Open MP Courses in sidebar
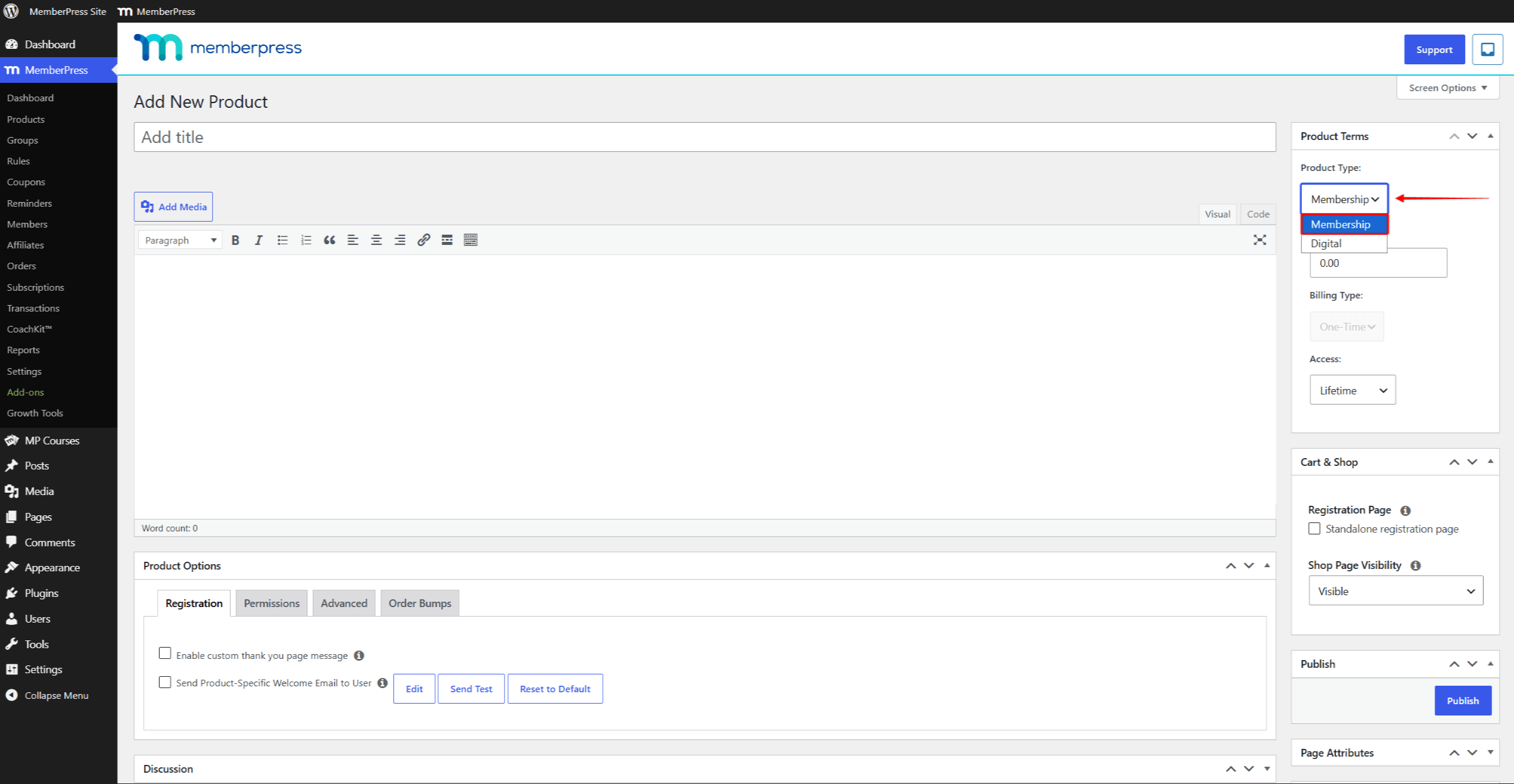The image size is (1514, 784). pyautogui.click(x=52, y=441)
